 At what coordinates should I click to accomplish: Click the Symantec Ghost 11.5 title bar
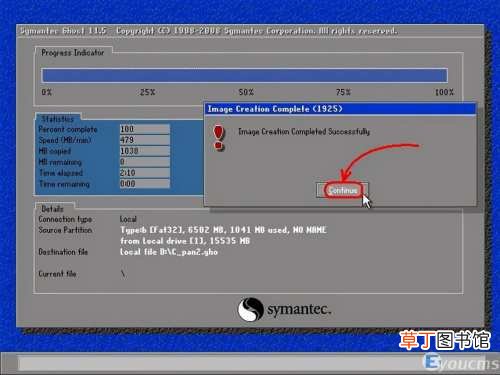250,31
